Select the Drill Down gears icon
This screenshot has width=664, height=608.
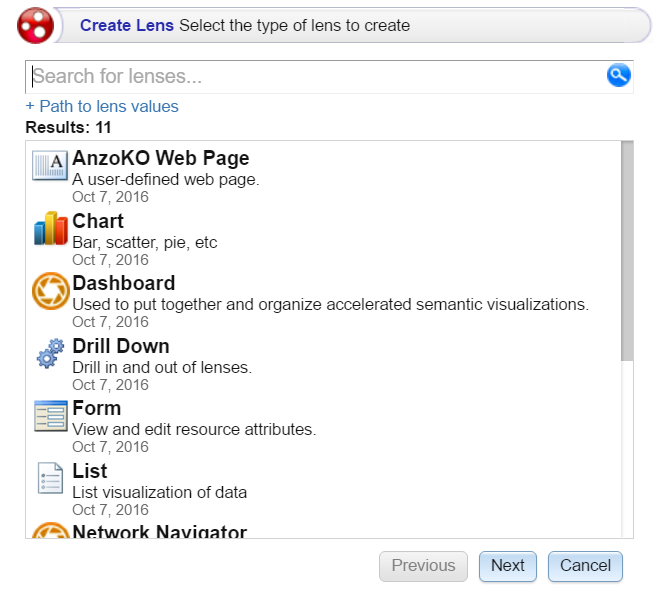pyautogui.click(x=50, y=353)
